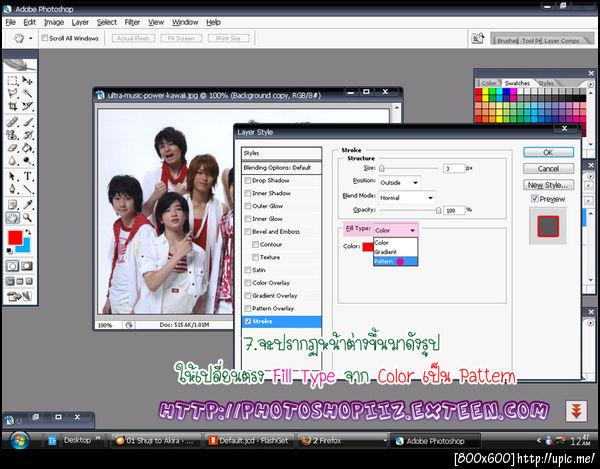The height and width of the screenshot is (469, 600).
Task: Enable the Satin checkbox
Action: [248, 270]
